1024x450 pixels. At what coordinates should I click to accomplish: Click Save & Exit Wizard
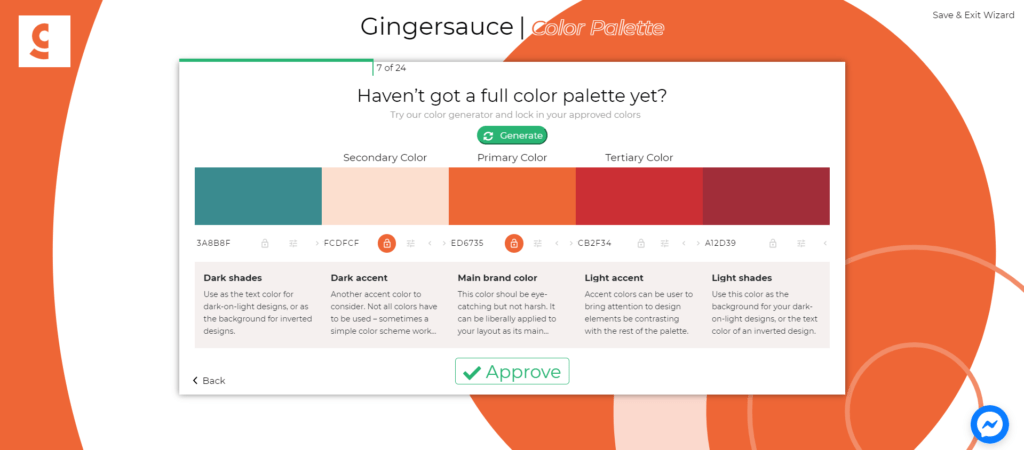(x=973, y=15)
